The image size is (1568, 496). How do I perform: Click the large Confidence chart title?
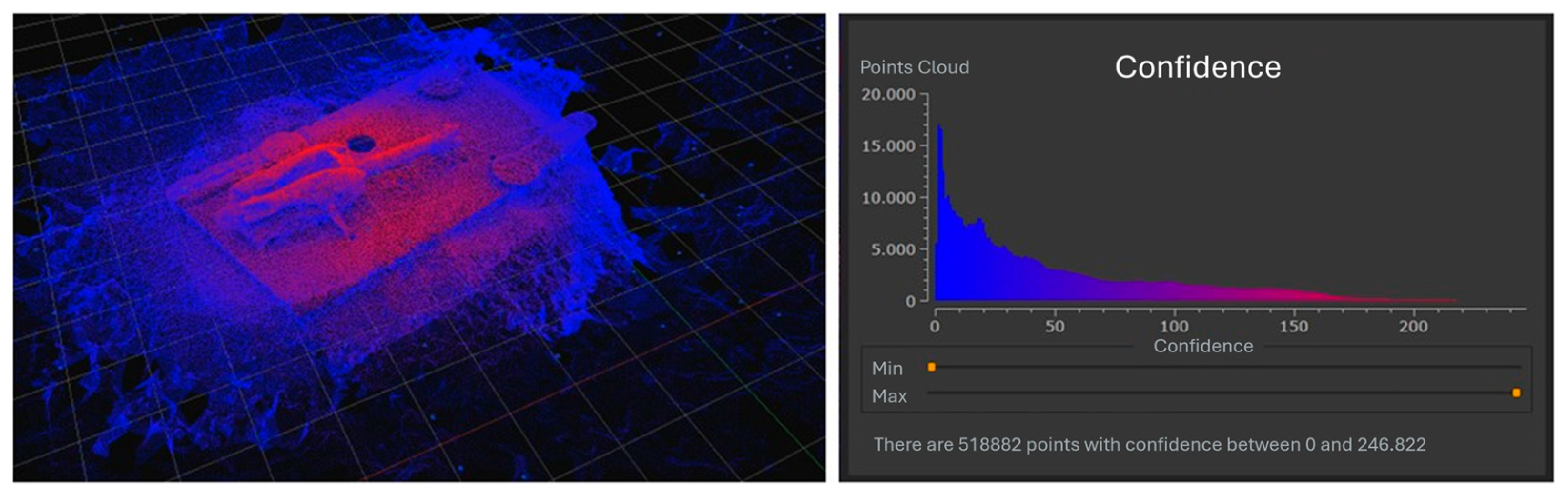point(1197,67)
